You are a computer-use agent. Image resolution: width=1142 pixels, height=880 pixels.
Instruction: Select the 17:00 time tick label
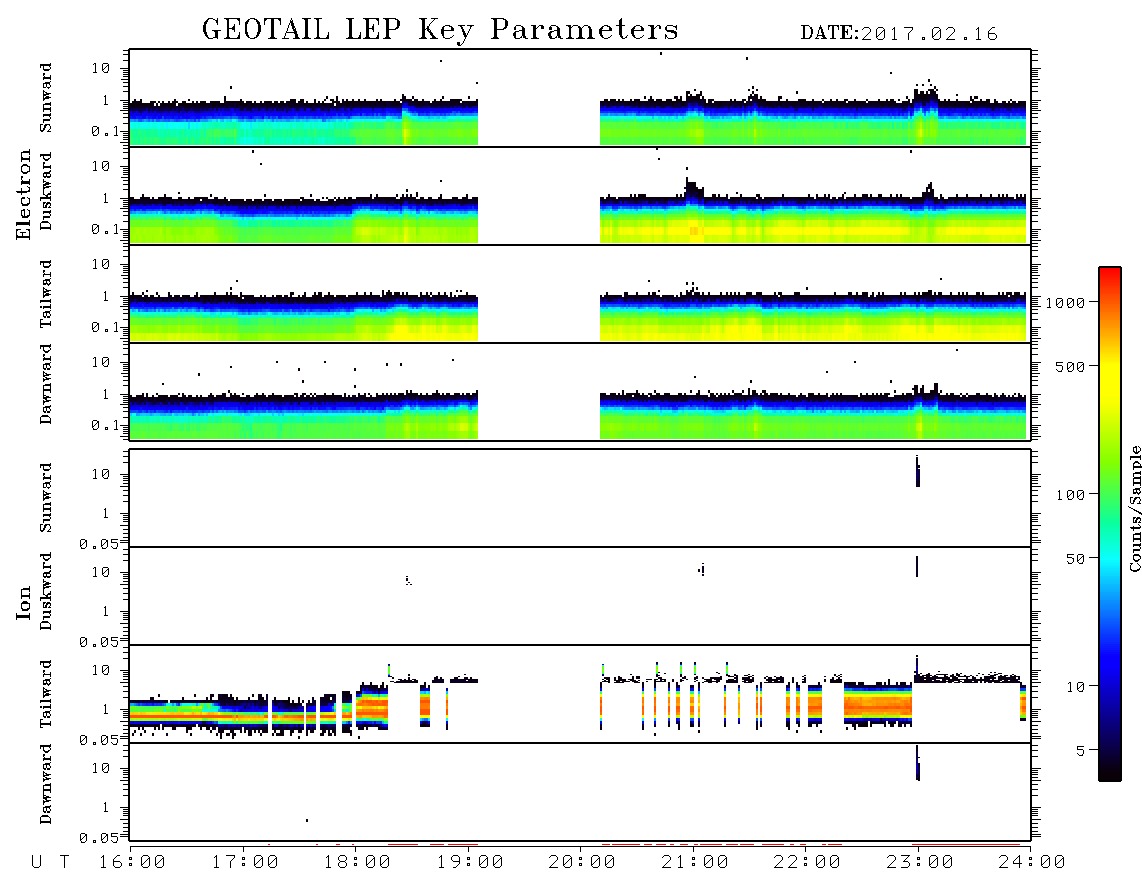pos(245,862)
